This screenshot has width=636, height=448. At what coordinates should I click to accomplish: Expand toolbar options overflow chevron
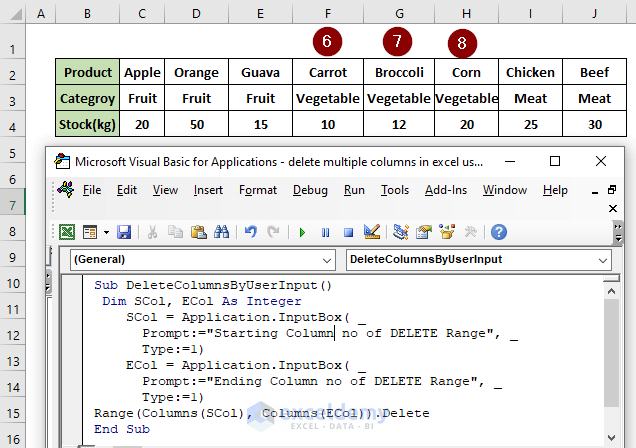point(618,232)
